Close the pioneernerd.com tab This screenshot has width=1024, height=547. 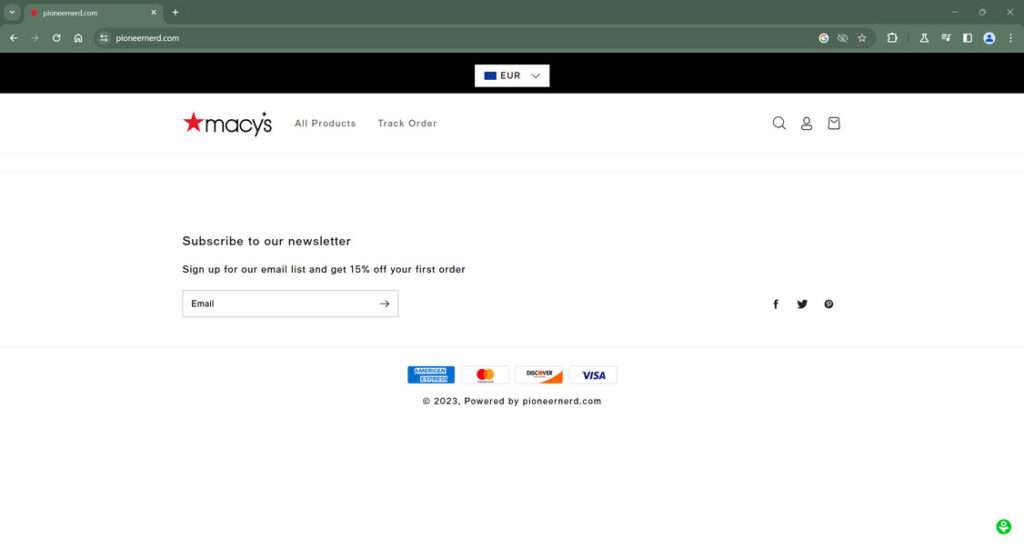point(154,12)
